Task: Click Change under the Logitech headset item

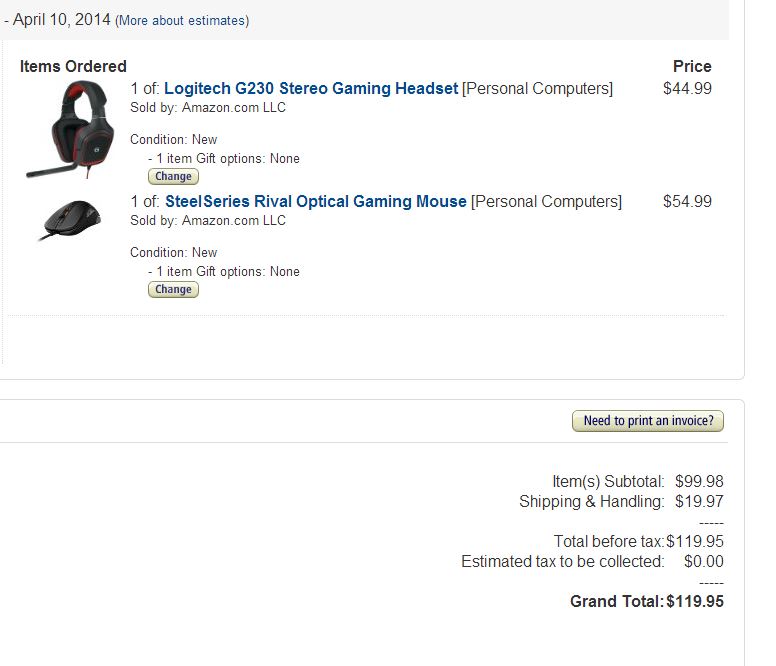Action: click(173, 177)
